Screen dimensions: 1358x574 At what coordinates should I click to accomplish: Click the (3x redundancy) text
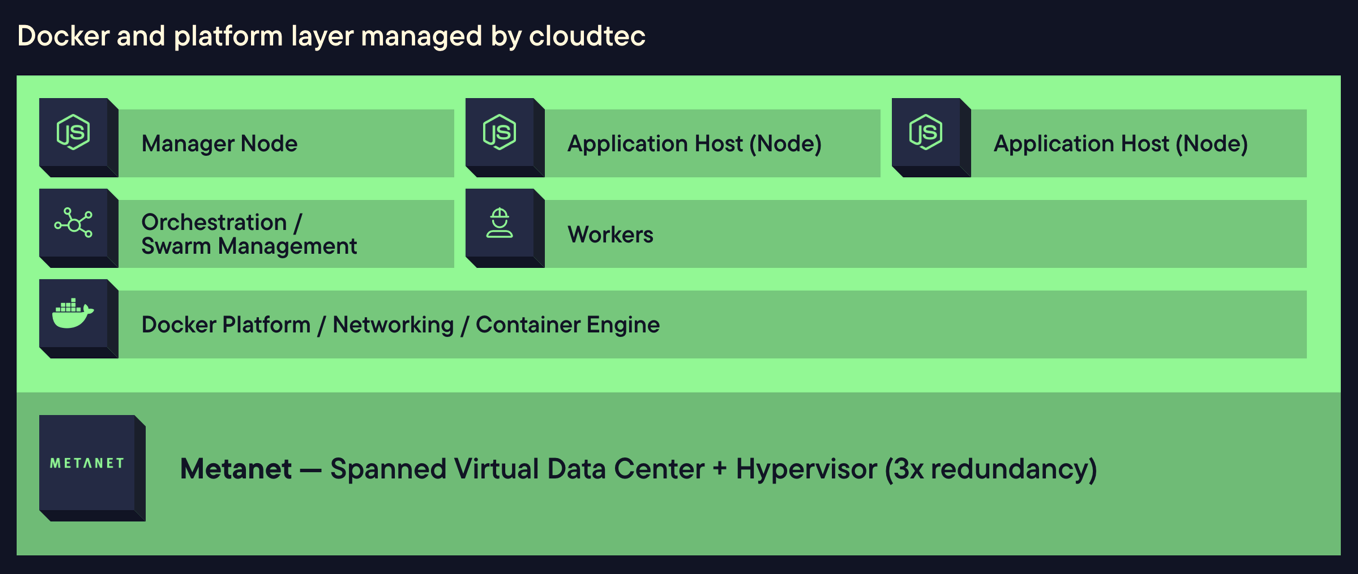click(990, 469)
